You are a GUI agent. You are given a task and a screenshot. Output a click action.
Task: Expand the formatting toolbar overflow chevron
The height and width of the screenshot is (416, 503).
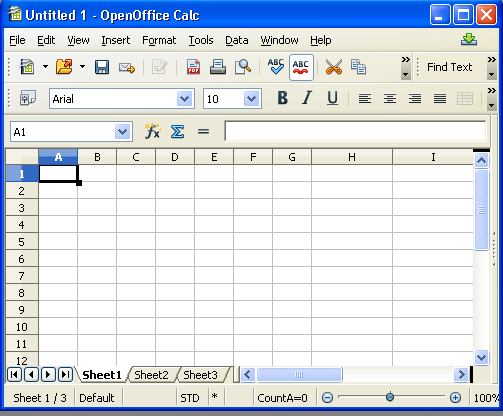[491, 91]
